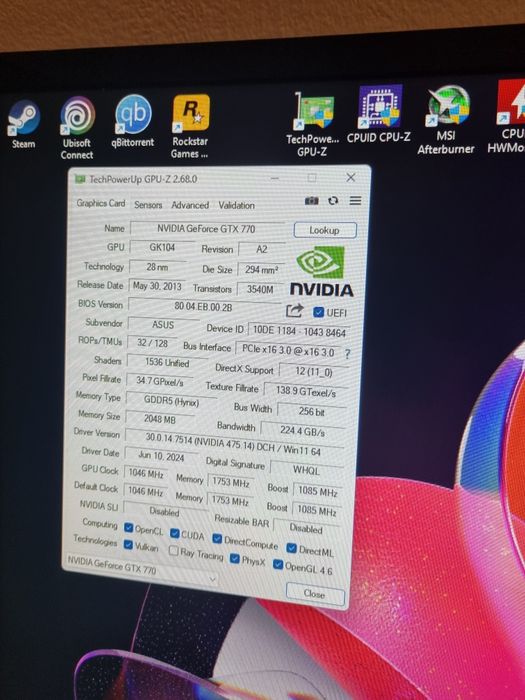Click Bus Interface field PCIe x16 3.0
The image size is (525, 700).
coord(288,350)
